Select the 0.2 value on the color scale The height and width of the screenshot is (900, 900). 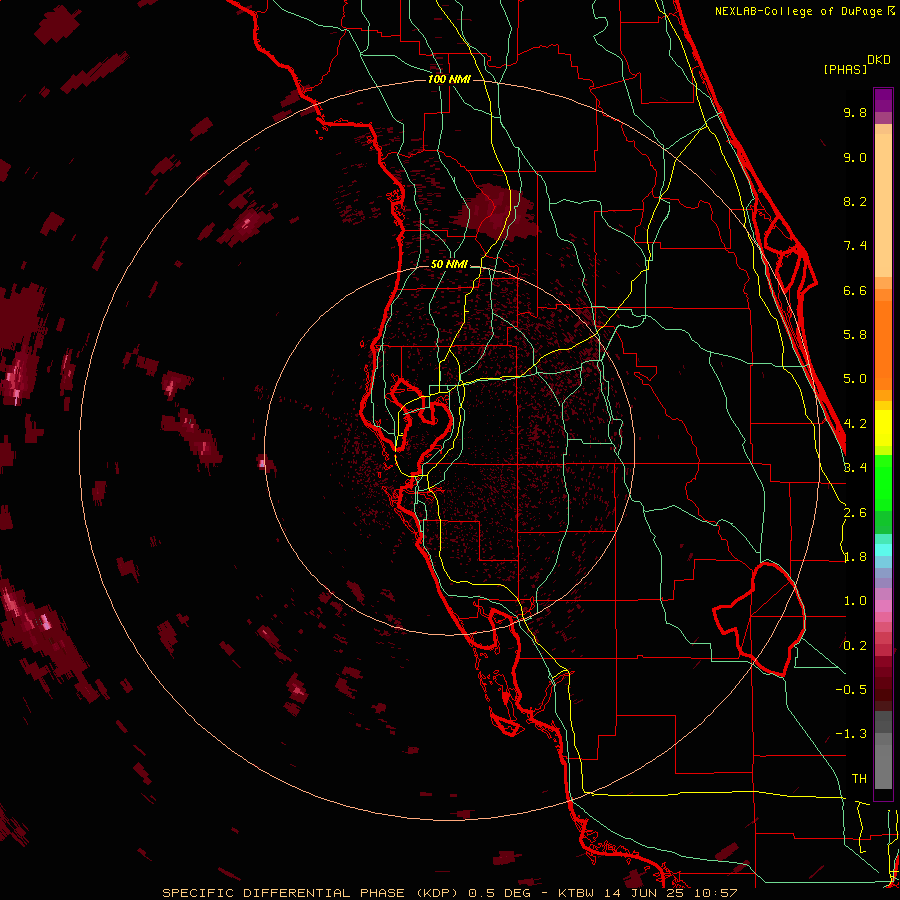click(x=855, y=646)
